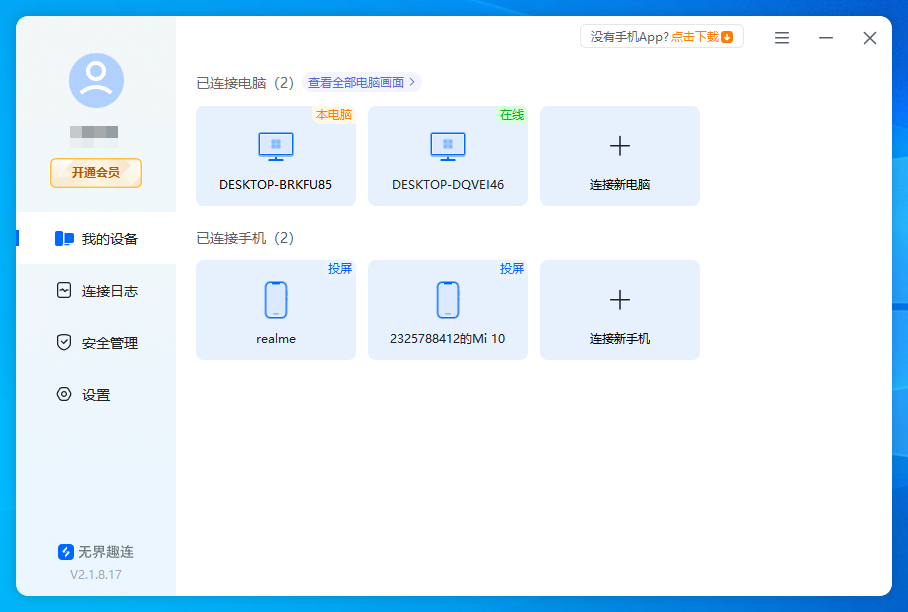Expand the 本电脑 tag on DESKTOP-BRKFU85

click(x=334, y=114)
